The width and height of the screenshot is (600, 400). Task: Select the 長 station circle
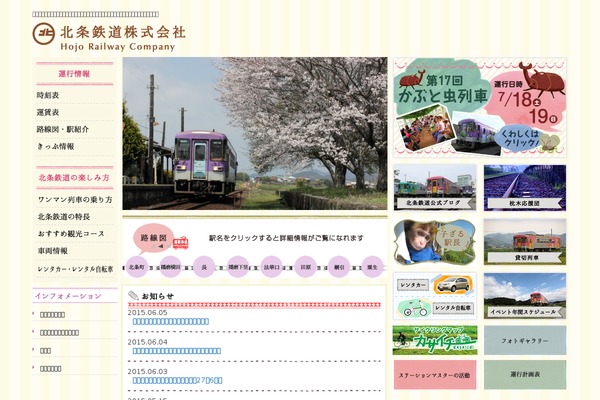pos(204,267)
